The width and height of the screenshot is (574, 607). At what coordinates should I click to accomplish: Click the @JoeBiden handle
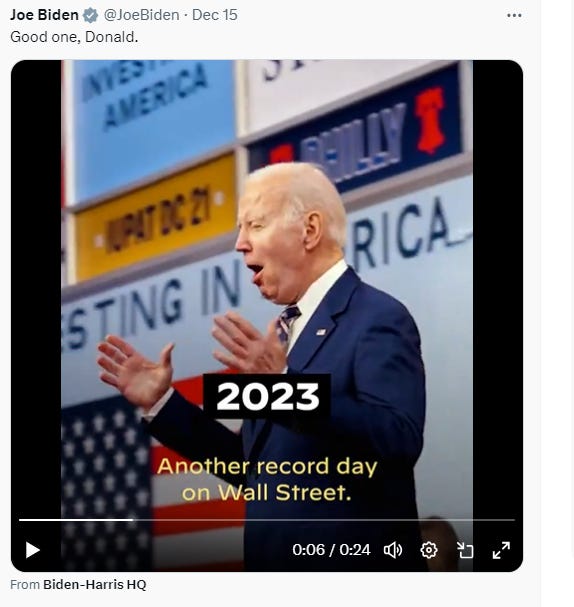point(141,15)
